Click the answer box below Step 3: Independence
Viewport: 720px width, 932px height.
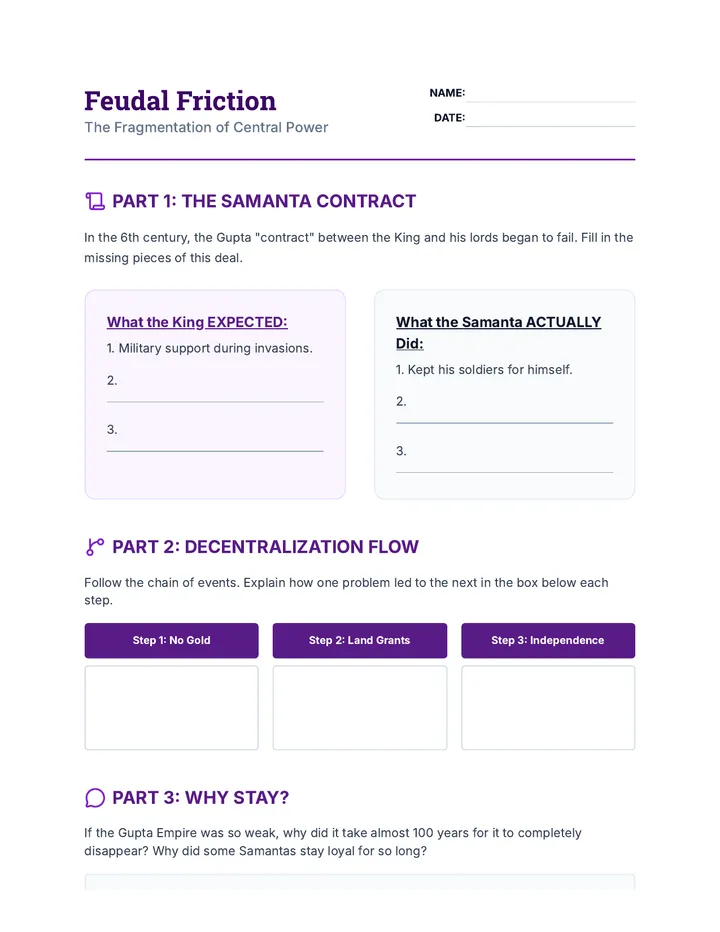click(548, 707)
